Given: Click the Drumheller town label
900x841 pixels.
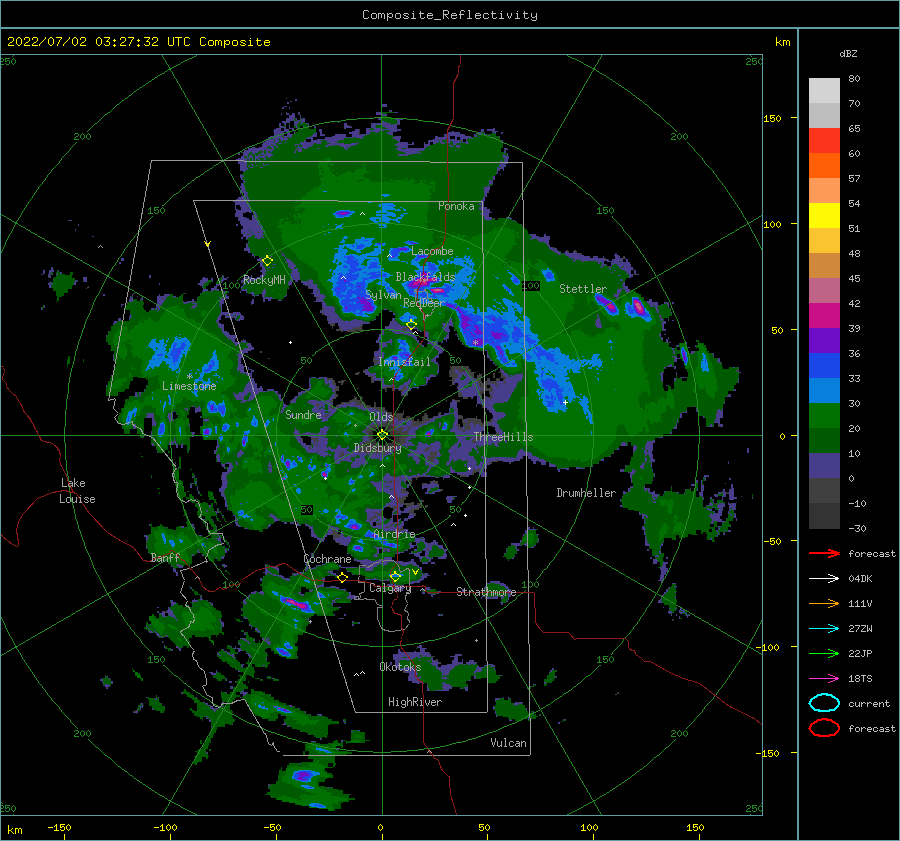Looking at the screenshot, I should [586, 493].
